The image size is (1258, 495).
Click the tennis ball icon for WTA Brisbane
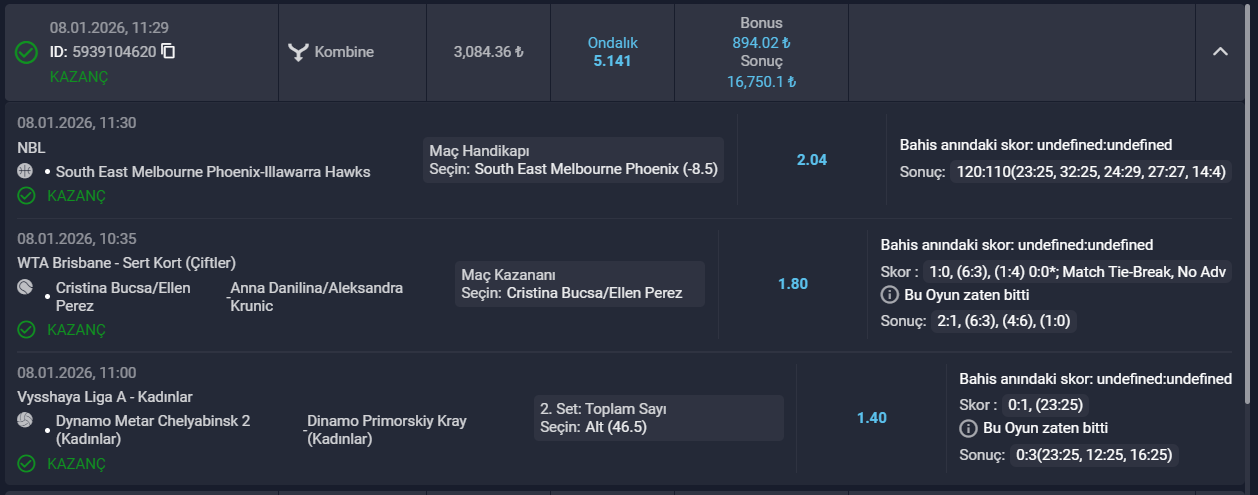coord(26,287)
